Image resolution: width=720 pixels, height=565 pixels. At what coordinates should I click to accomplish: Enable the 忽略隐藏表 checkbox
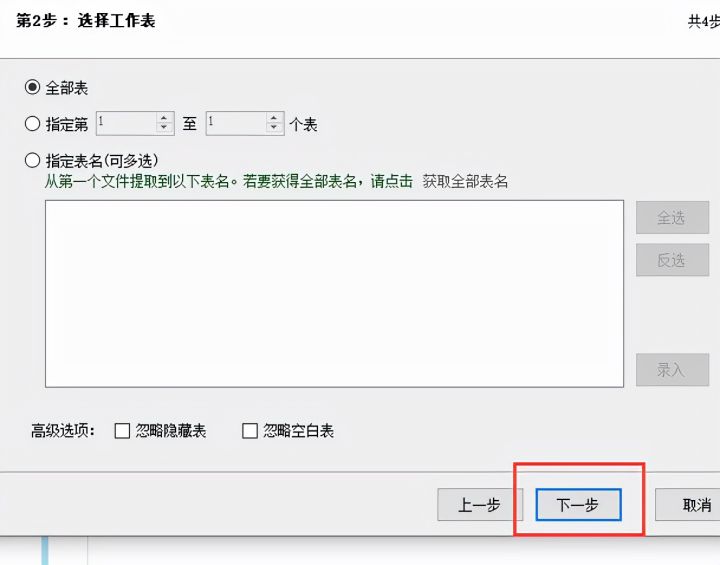point(122,431)
